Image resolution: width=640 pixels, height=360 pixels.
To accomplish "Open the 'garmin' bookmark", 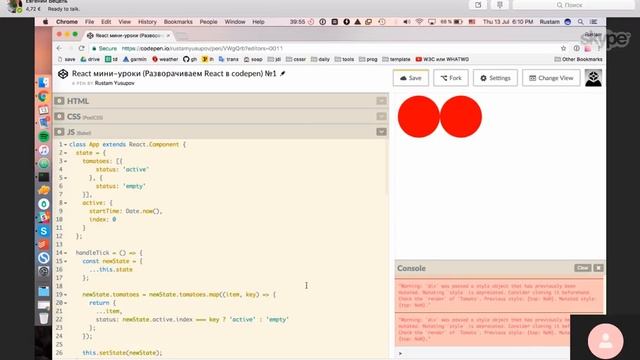I will pyautogui.click(x=135, y=59).
